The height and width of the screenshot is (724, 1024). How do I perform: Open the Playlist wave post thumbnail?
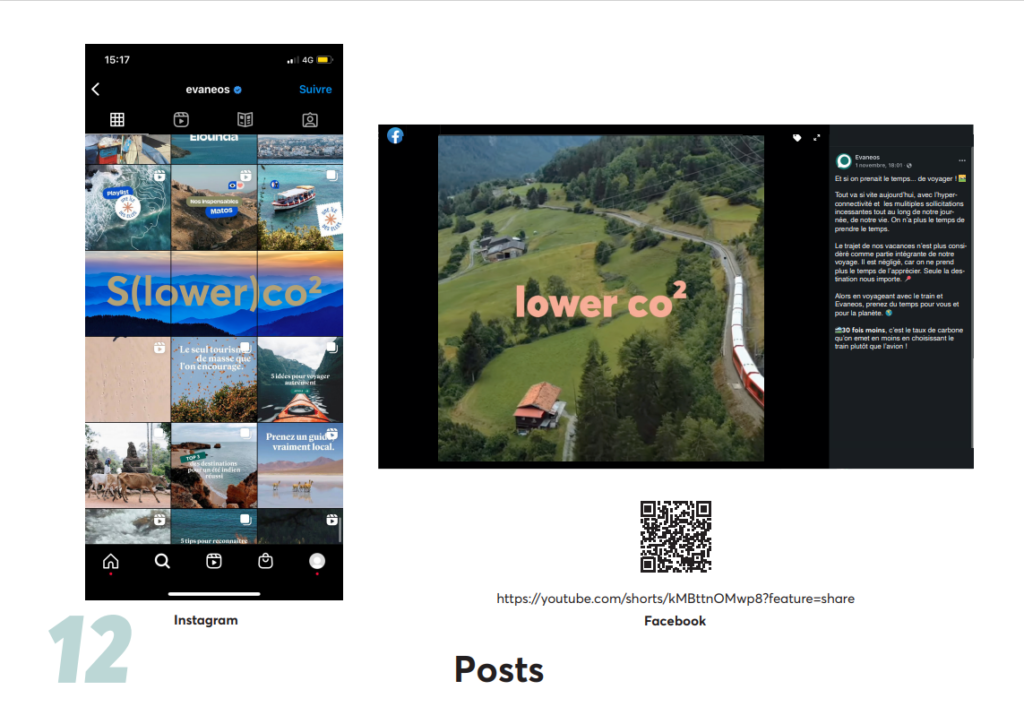[x=128, y=208]
